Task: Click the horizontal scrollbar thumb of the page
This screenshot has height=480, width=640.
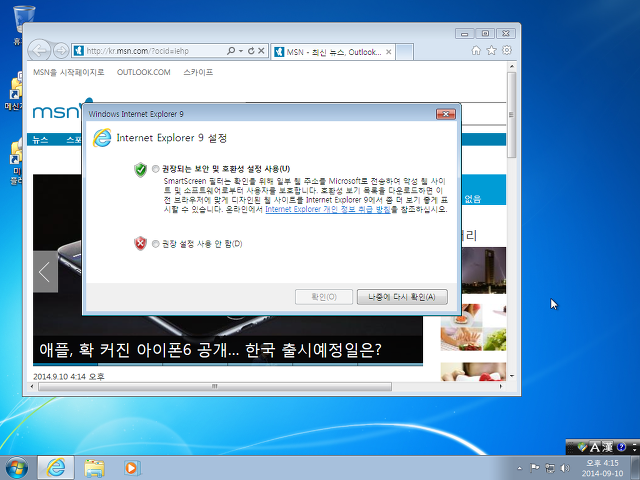Action: click(215, 386)
